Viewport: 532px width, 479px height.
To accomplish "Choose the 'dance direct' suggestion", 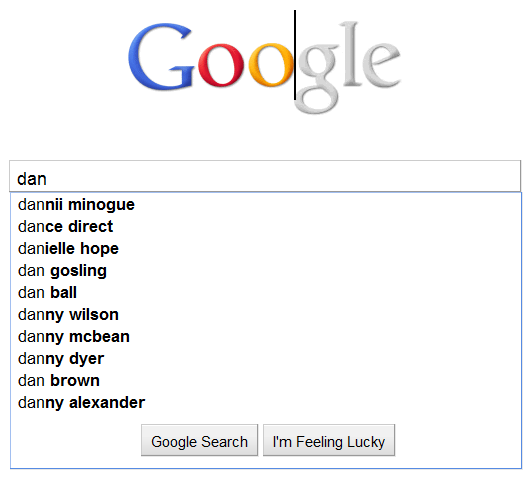I will [x=266, y=227].
